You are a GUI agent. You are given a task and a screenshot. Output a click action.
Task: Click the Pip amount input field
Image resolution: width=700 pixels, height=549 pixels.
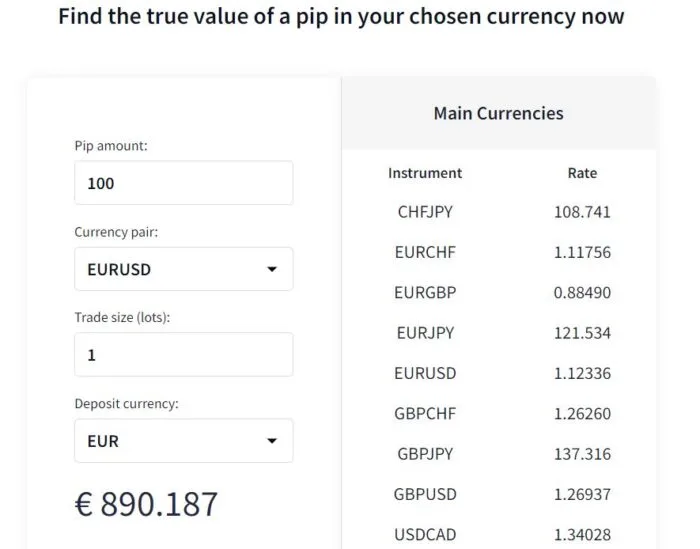[x=183, y=183]
